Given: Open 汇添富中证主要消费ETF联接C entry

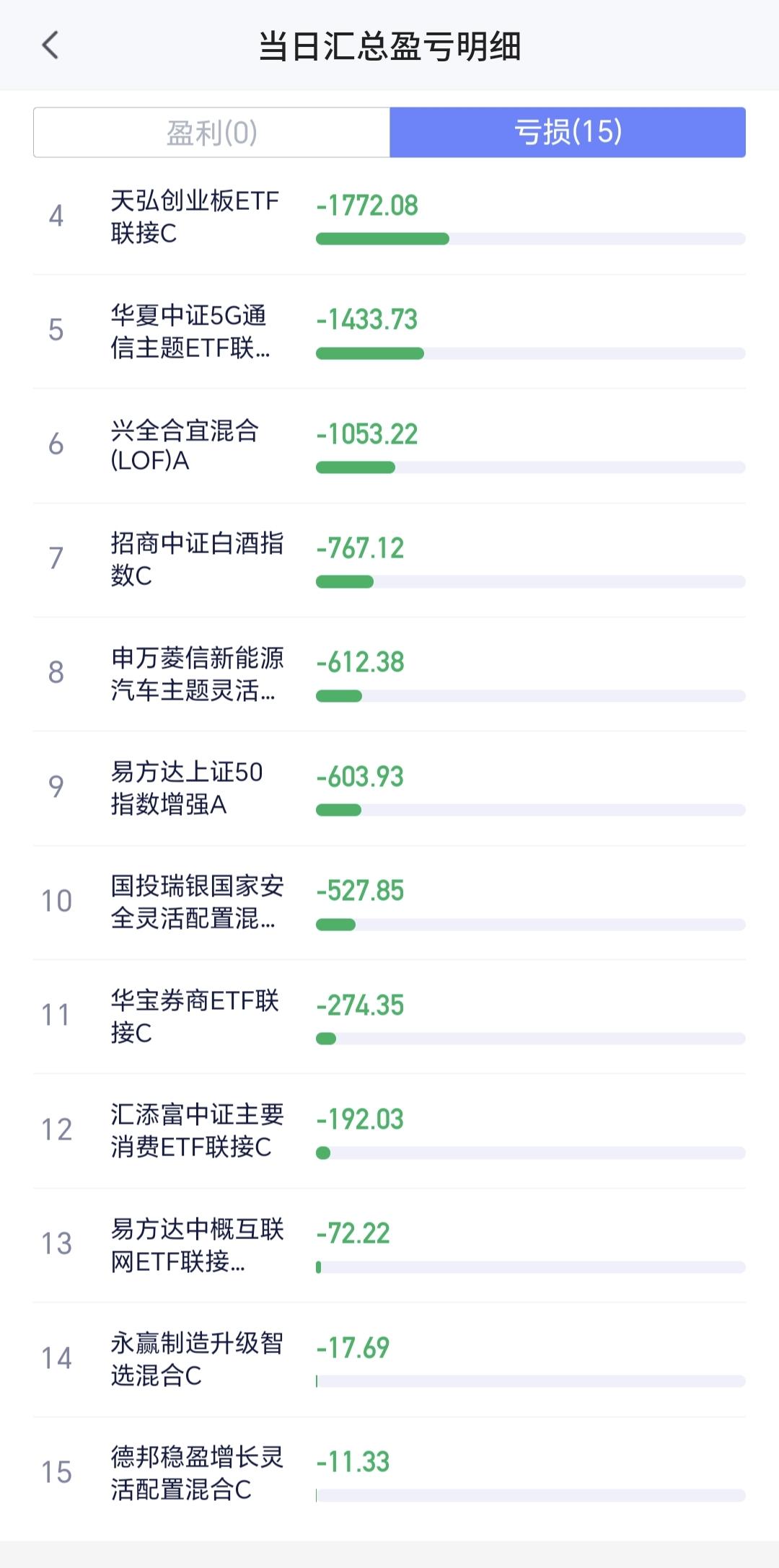Looking at the screenshot, I should coord(196,1130).
